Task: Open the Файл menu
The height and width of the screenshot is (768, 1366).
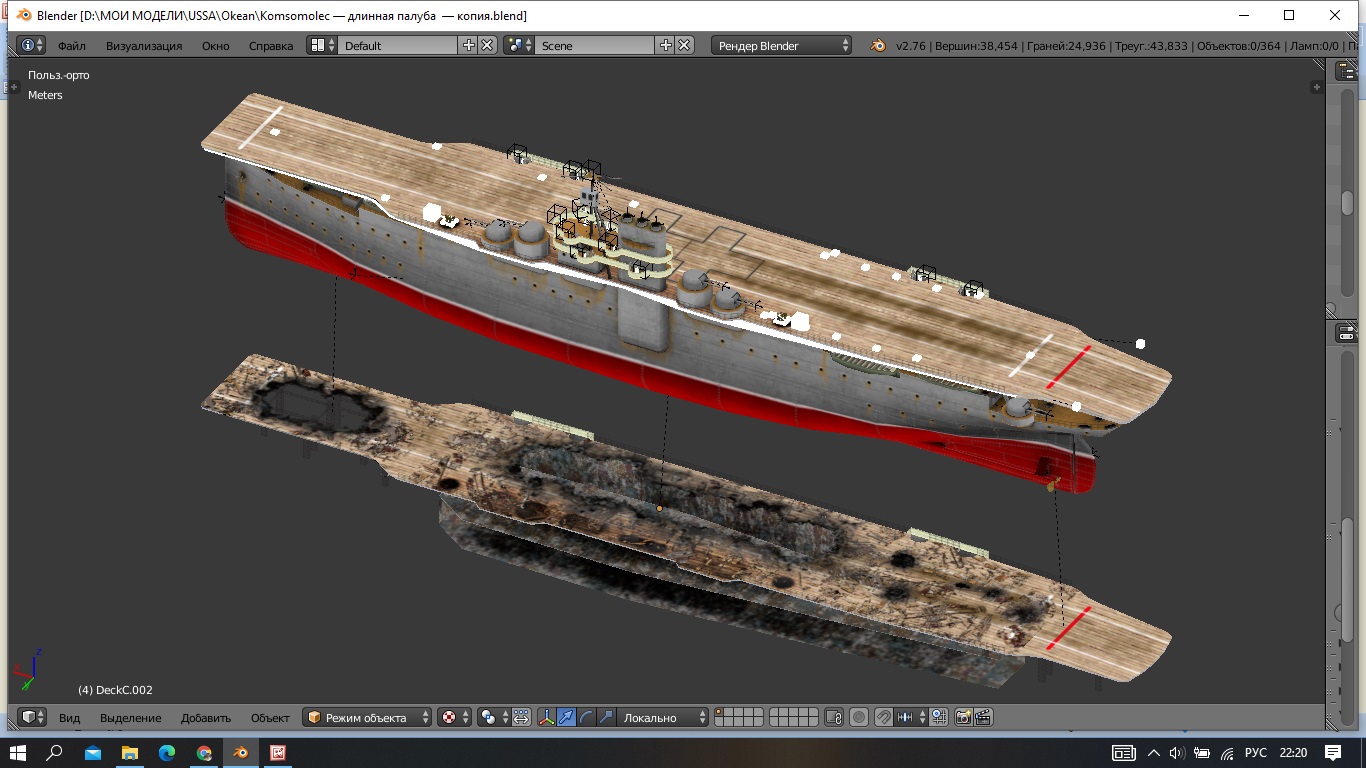Action: click(x=71, y=46)
